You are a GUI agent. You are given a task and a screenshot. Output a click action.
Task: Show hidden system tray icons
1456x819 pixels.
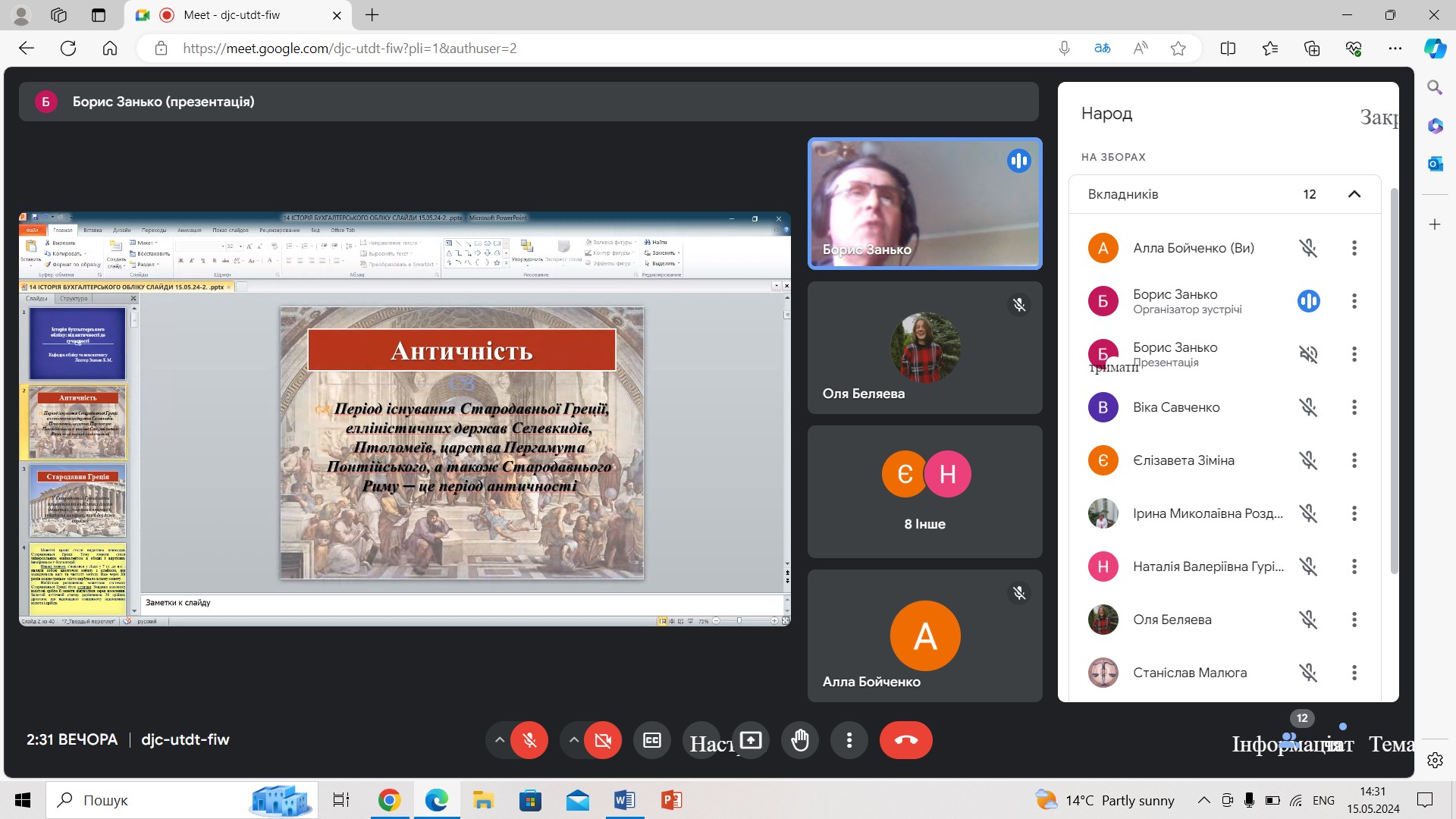pos(1203,800)
